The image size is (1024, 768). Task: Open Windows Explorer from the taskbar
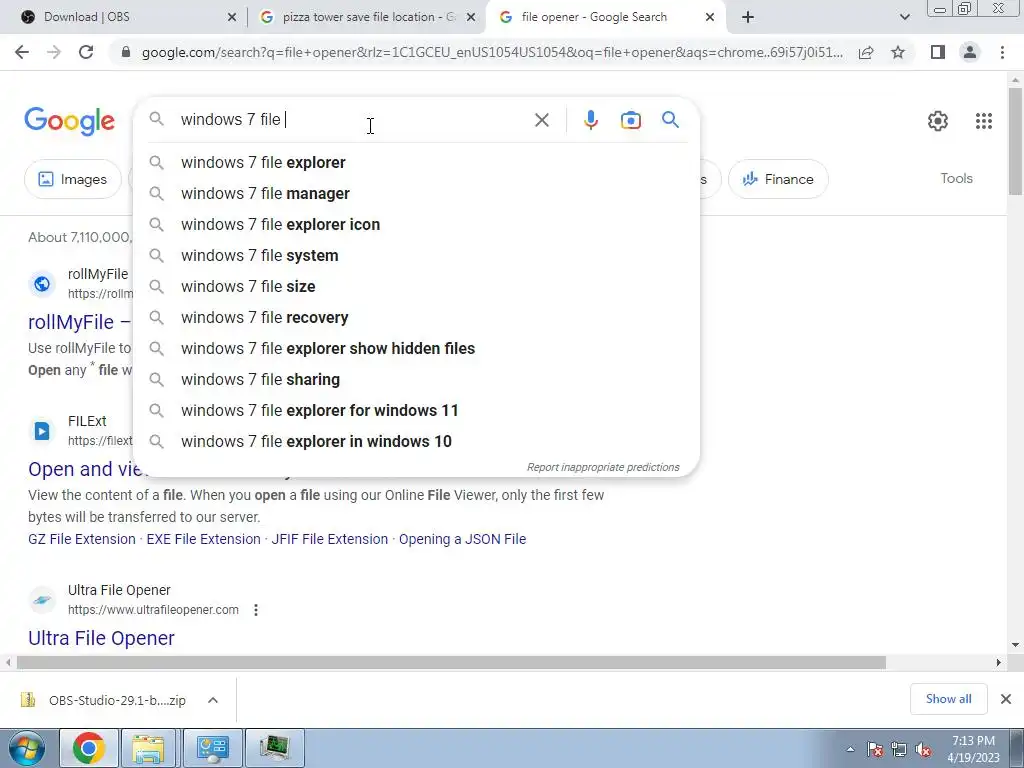point(148,748)
